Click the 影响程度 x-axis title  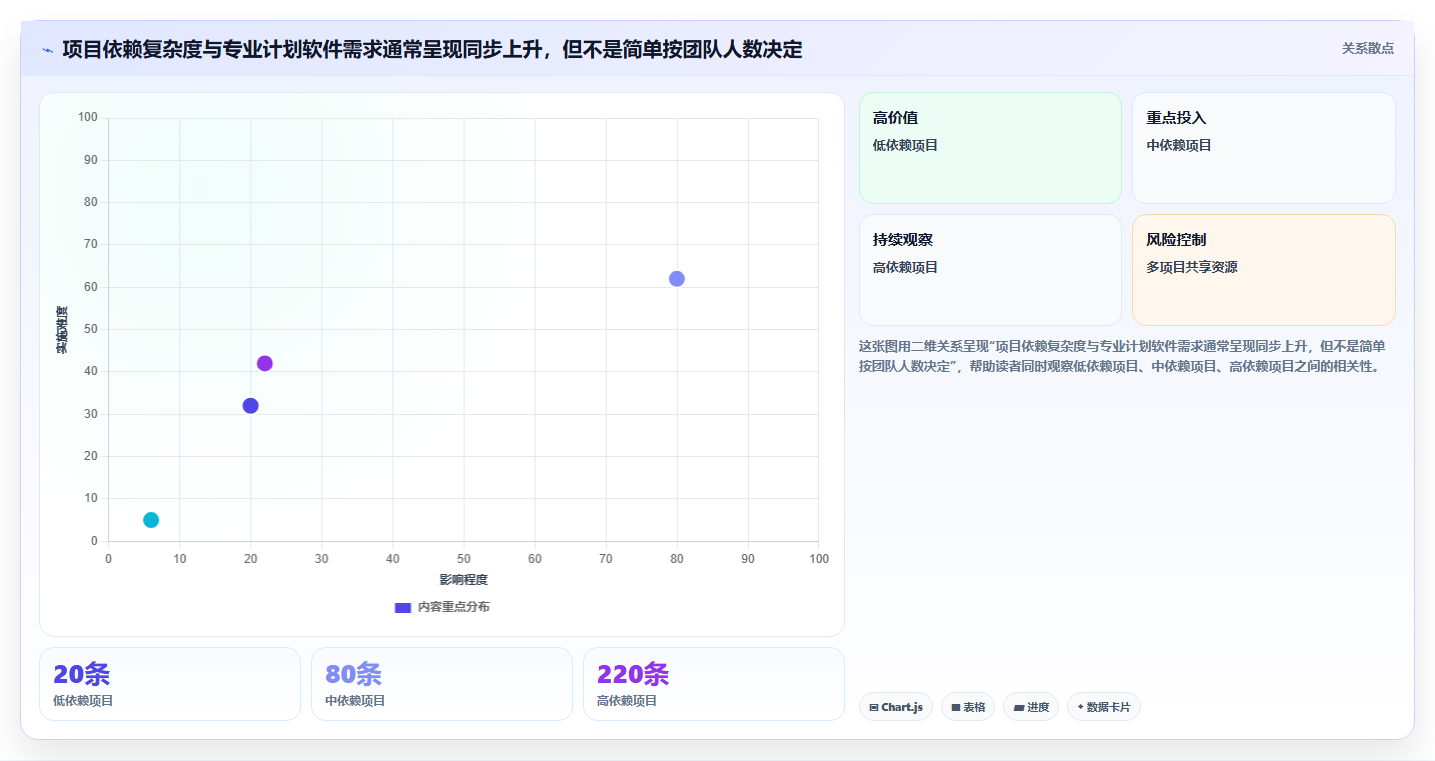click(x=464, y=580)
